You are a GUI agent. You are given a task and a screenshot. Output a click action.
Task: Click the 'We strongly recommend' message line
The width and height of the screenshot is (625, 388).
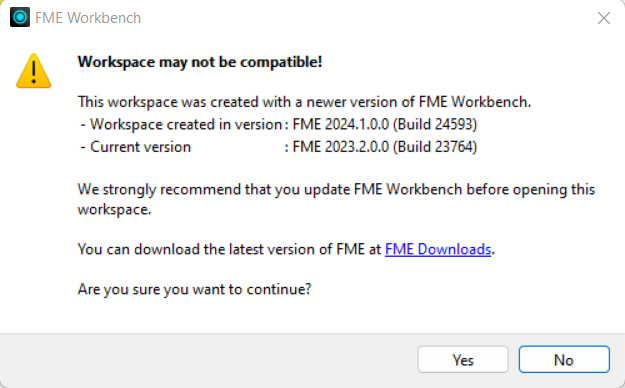tap(336, 189)
